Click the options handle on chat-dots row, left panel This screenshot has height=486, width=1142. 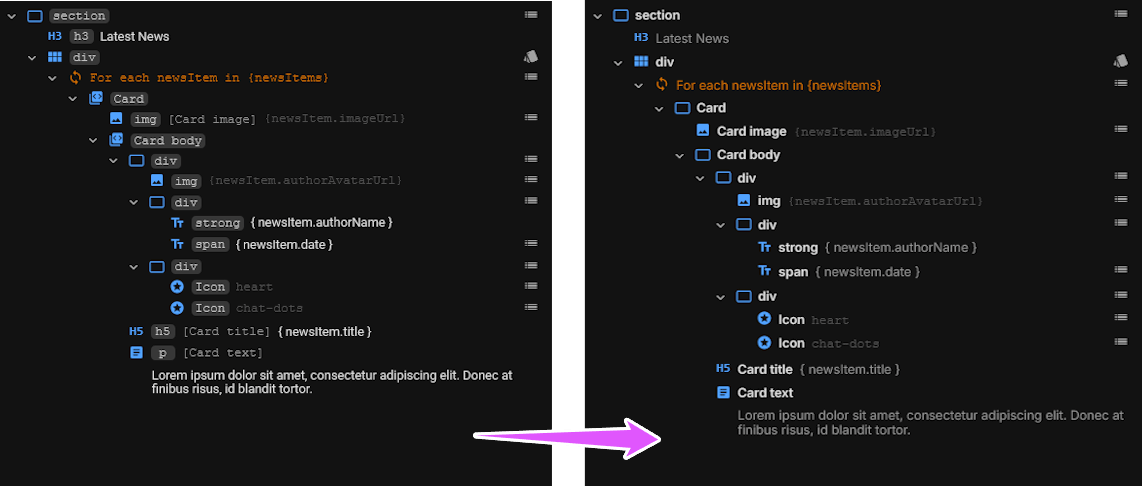pos(531,307)
